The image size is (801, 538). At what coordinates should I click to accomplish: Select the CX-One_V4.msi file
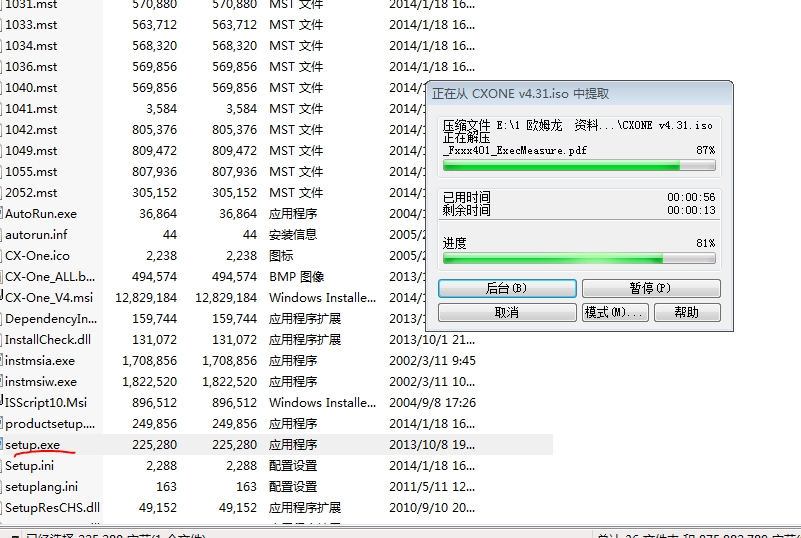pos(49,298)
